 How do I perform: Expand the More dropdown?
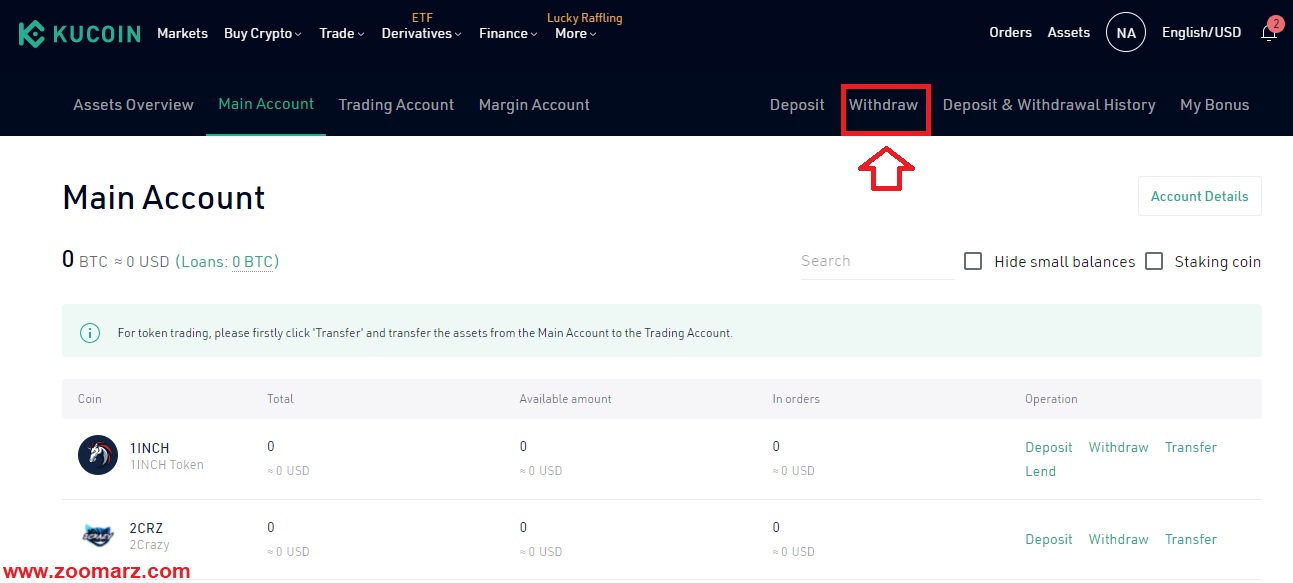coord(576,33)
